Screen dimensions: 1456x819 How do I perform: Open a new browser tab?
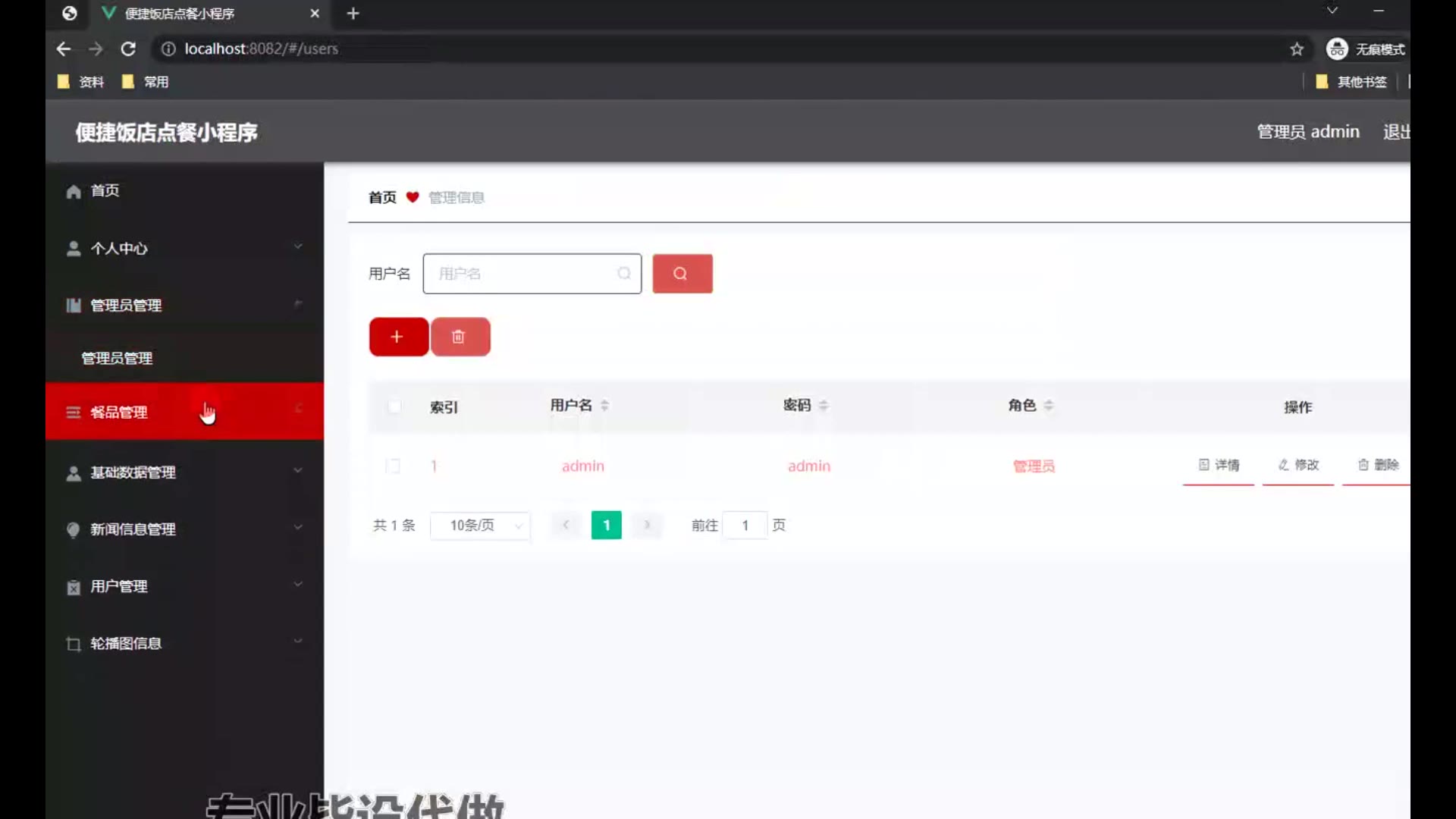point(353,13)
